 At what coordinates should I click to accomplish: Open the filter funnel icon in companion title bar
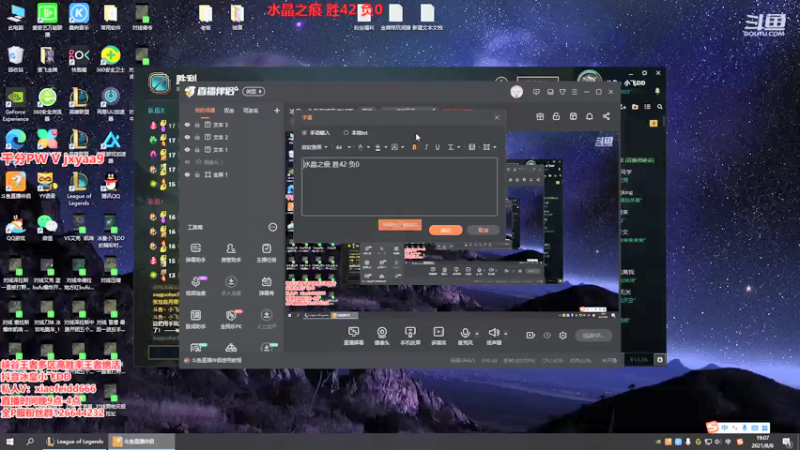(562, 92)
